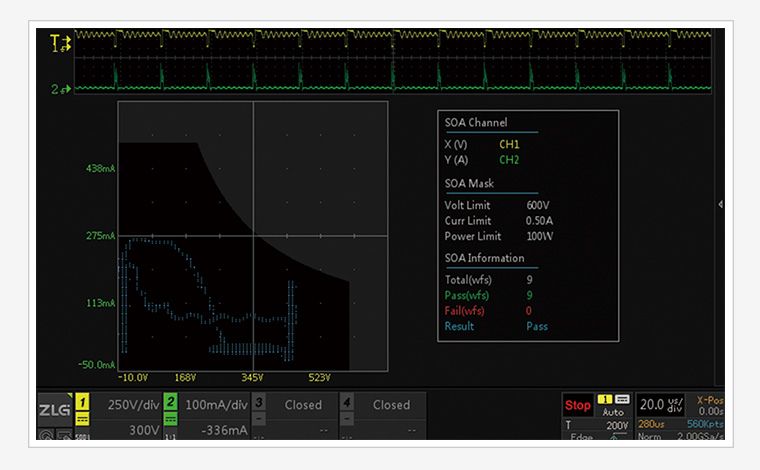
Task: Open the Auto trigger mode selector
Action: click(x=612, y=411)
